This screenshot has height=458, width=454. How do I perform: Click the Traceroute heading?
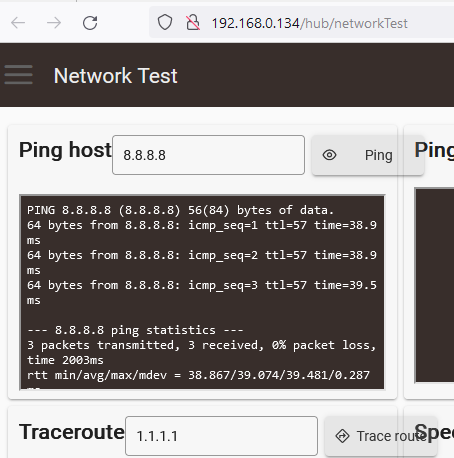pyautogui.click(x=72, y=432)
